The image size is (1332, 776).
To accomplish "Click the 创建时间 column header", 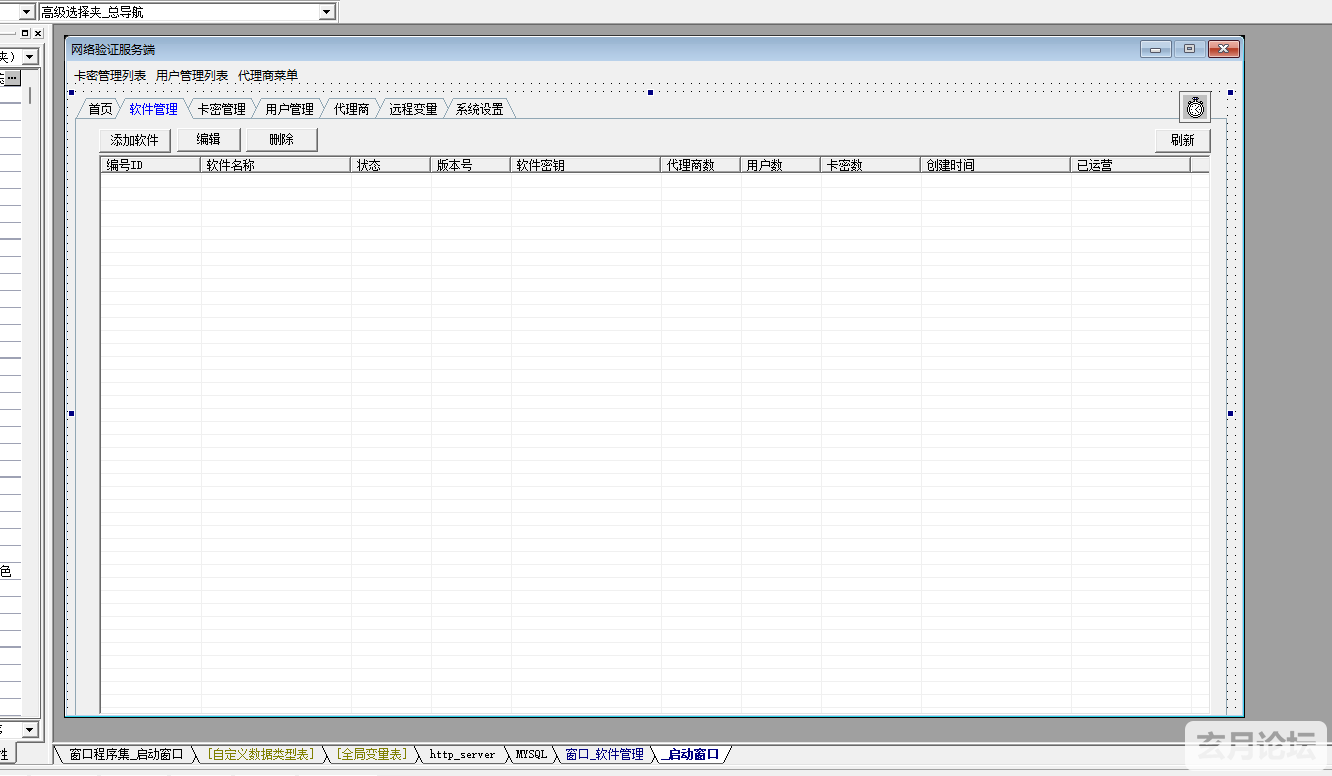I will 996,165.
